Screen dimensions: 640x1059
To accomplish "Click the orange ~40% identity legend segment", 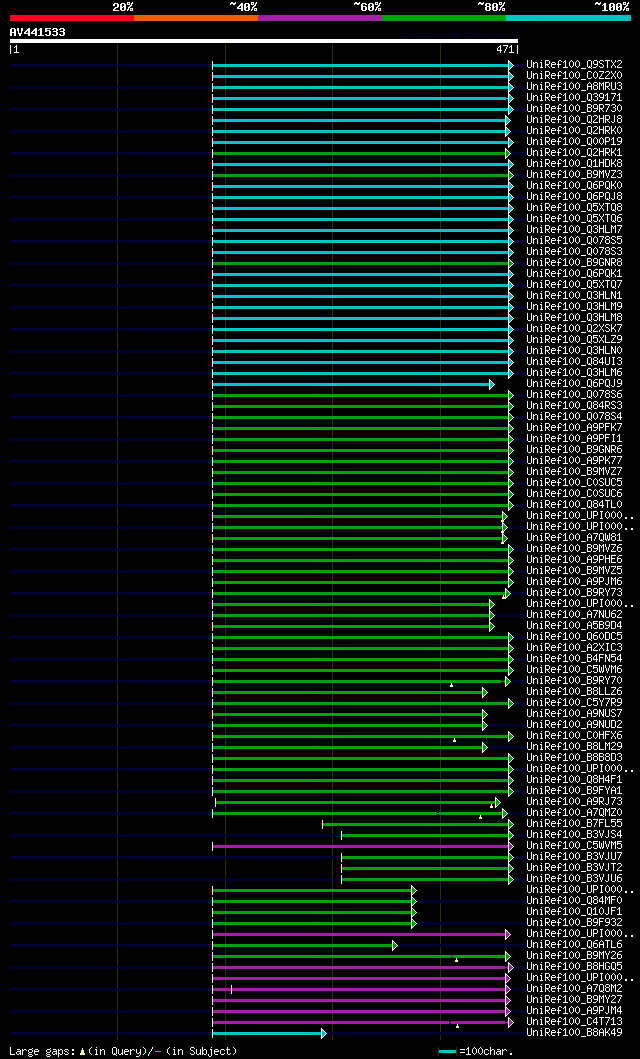I will (x=196, y=18).
